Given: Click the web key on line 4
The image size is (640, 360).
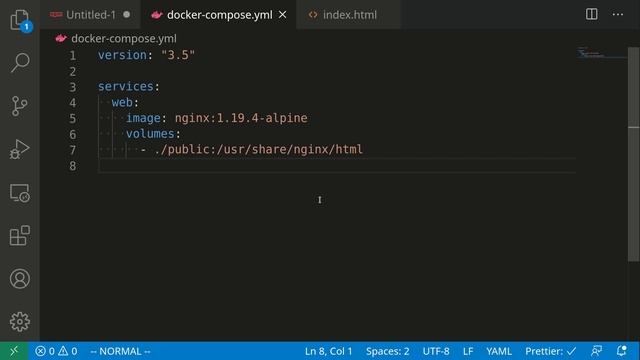Looking at the screenshot, I should pos(122,102).
